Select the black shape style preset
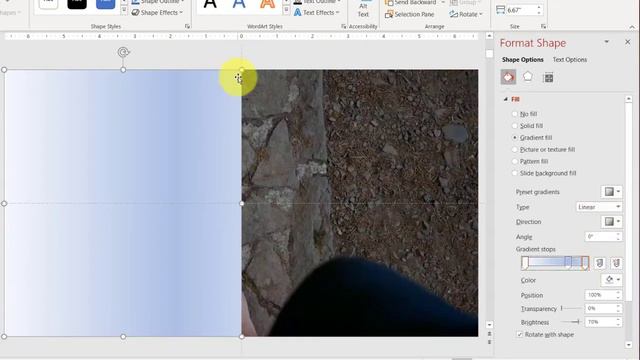The image size is (640, 360). coord(77,4)
